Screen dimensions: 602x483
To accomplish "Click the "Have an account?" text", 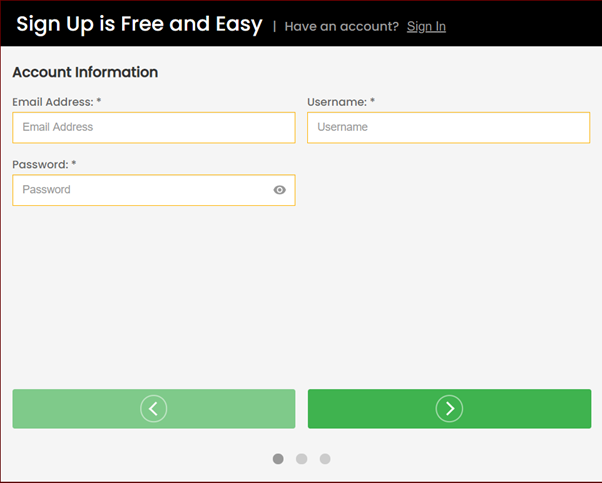I will (341, 26).
